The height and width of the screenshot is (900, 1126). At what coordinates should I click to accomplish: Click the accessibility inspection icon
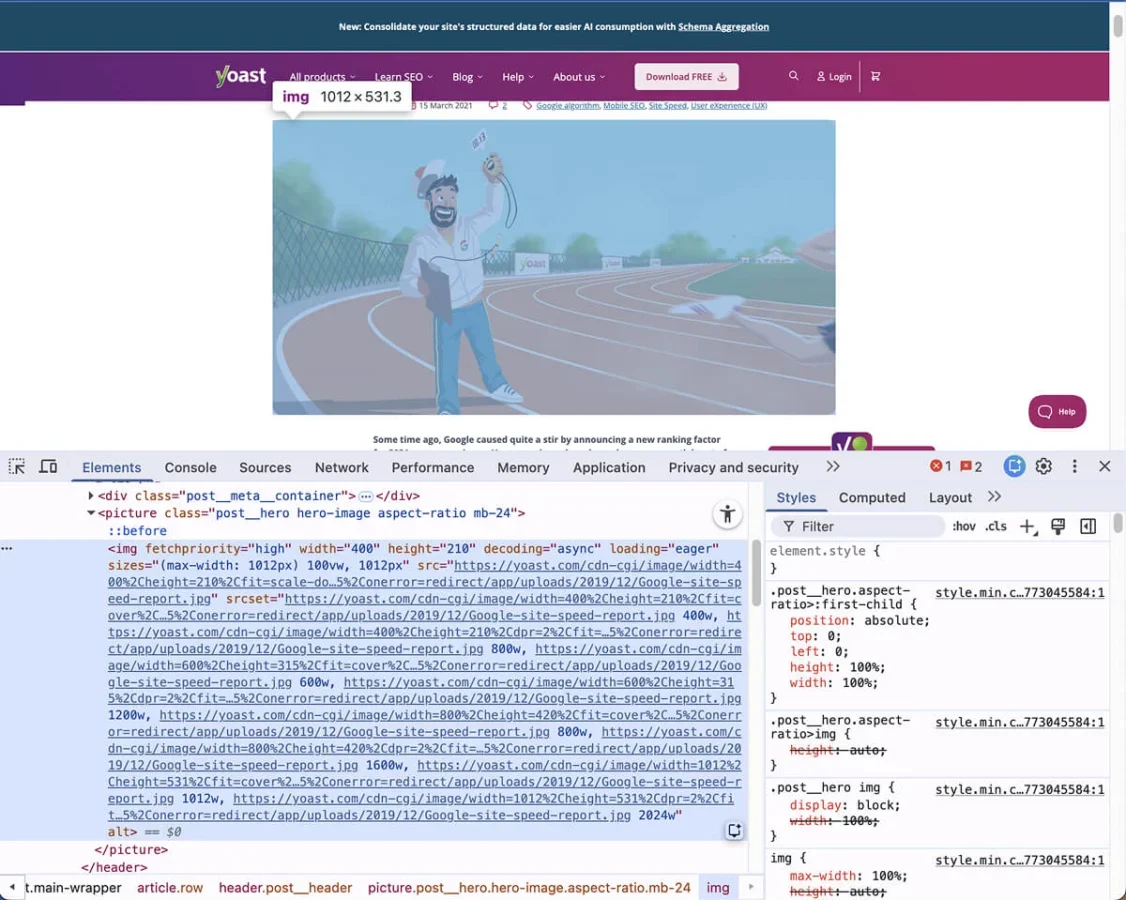(727, 513)
